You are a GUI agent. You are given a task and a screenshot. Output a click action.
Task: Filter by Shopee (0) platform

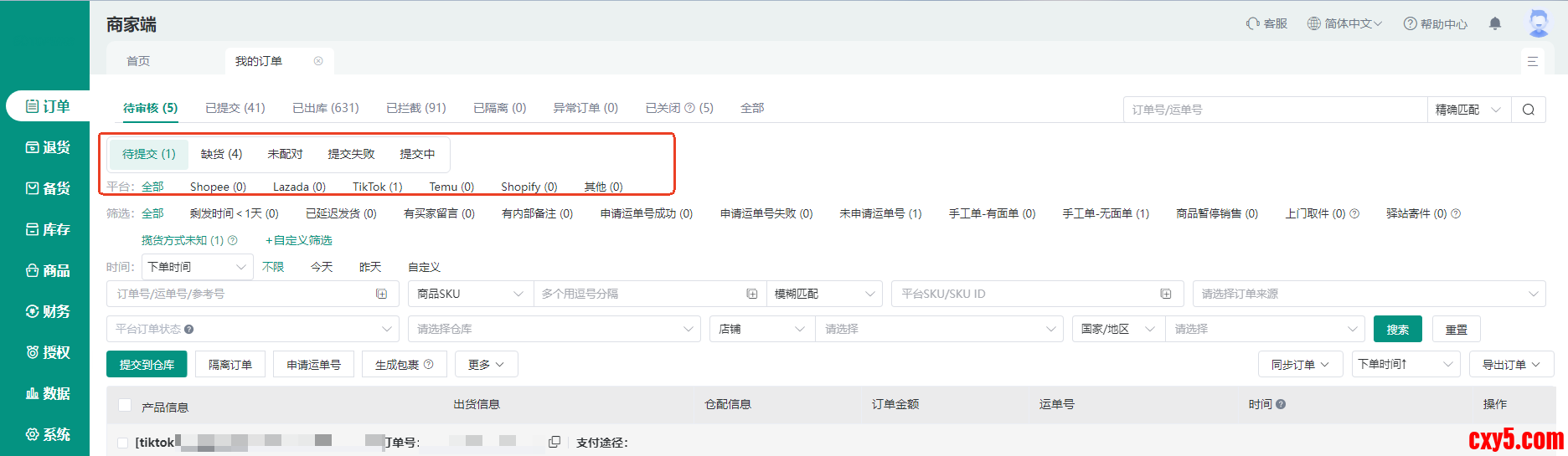(218, 187)
